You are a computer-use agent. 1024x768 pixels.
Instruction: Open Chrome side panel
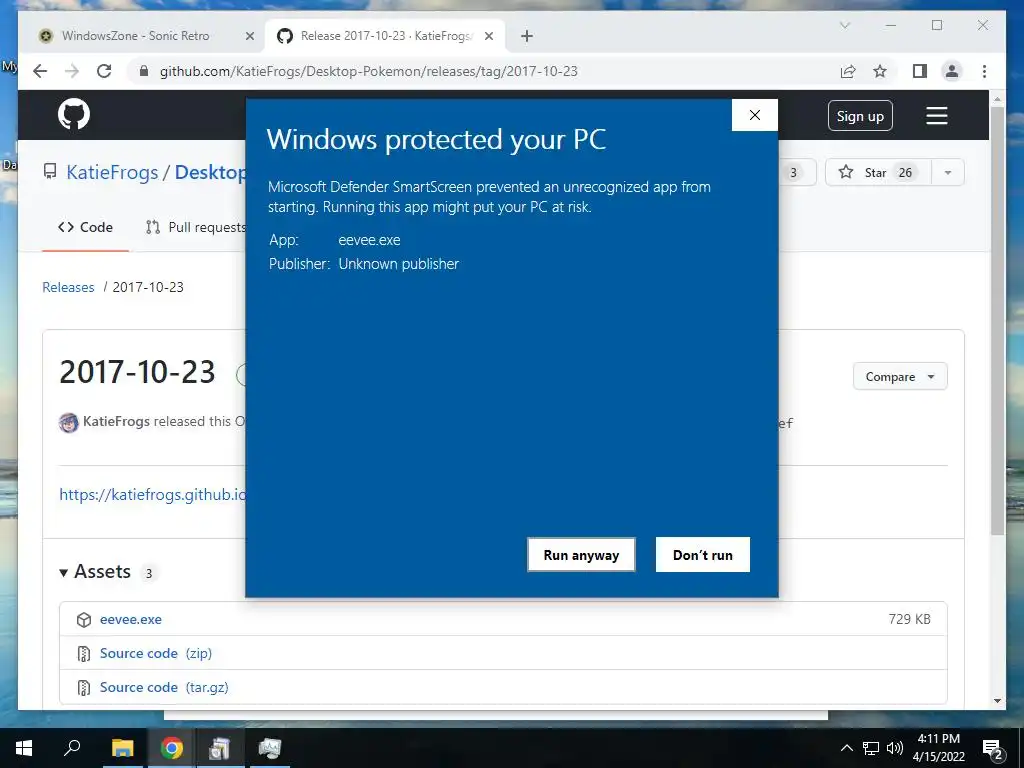pos(920,71)
